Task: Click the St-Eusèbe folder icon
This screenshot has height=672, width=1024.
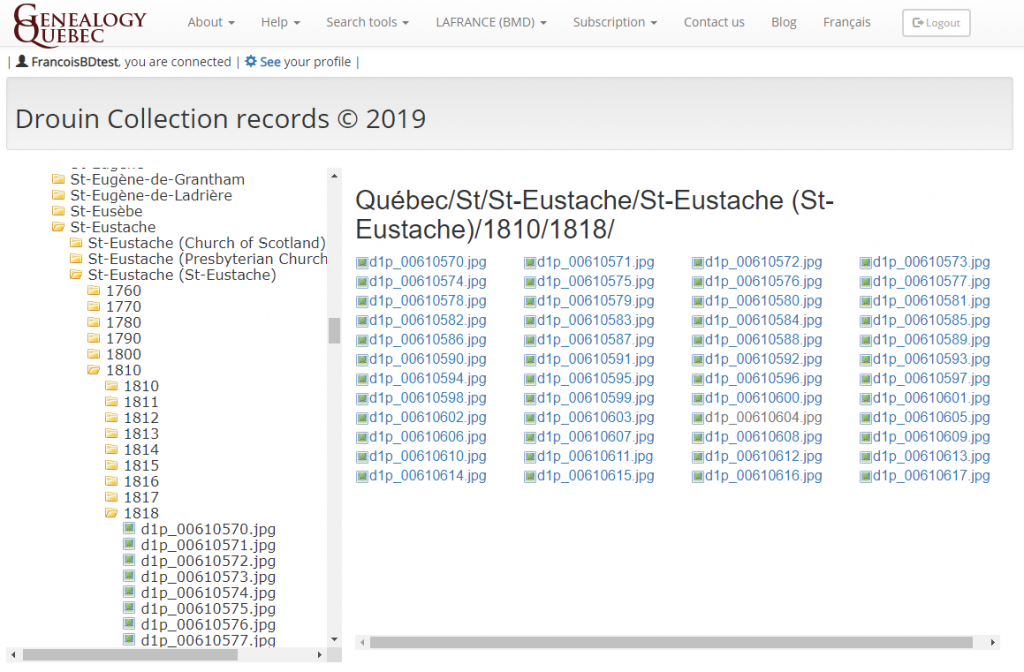Action: pos(58,211)
